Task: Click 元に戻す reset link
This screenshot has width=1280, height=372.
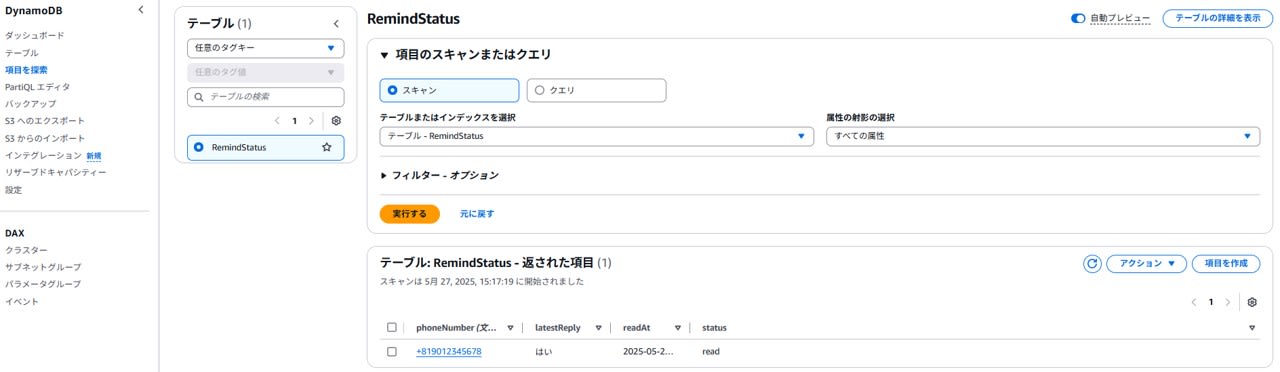Action: click(477, 214)
